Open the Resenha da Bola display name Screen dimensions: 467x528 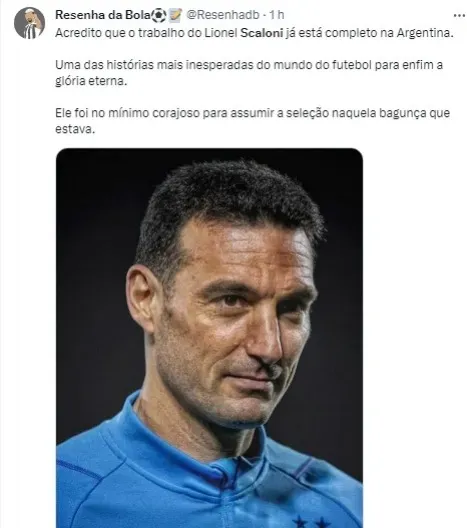click(x=103, y=15)
